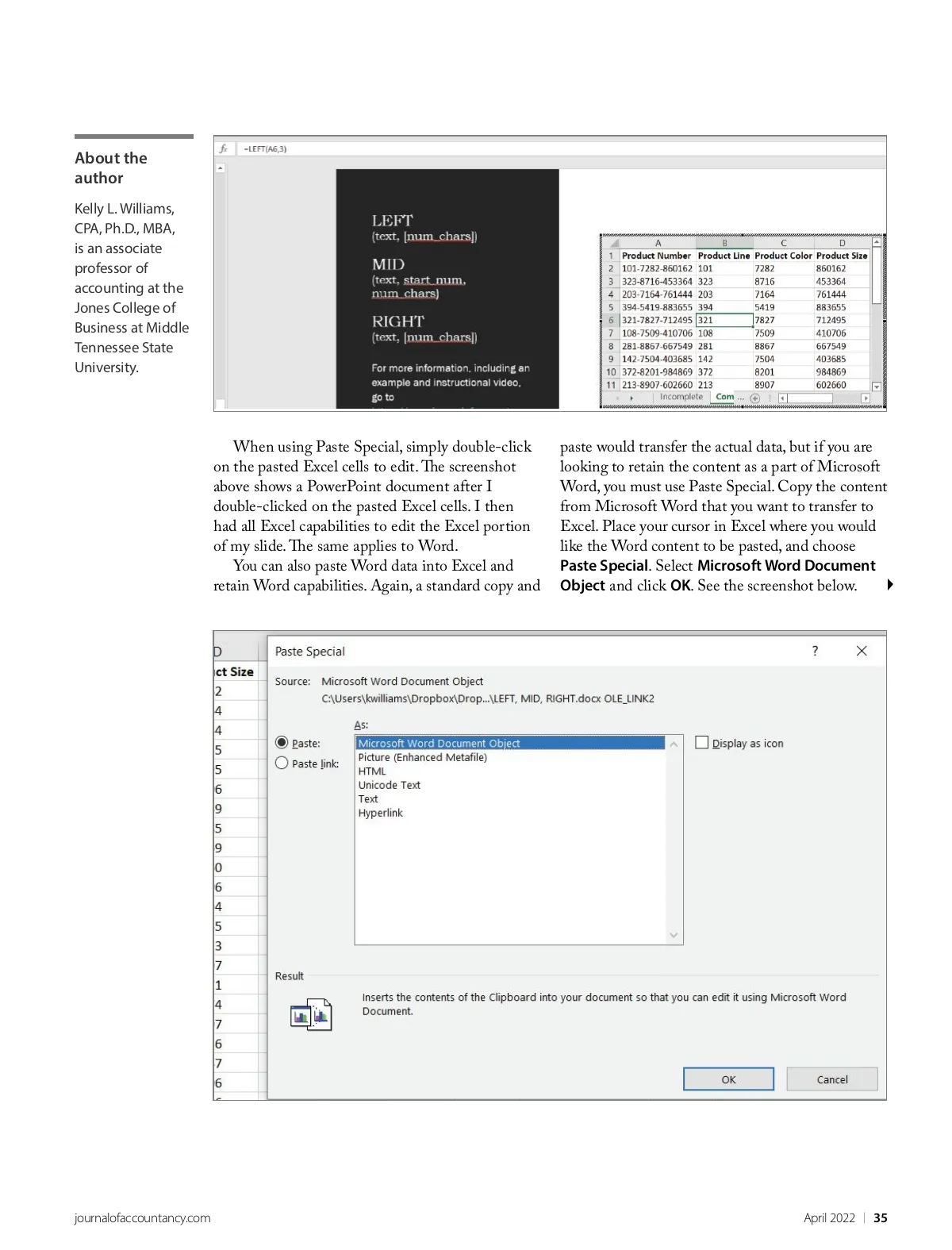Click the clipboard result icon in dialog
The width and height of the screenshot is (952, 1250).
[311, 1014]
